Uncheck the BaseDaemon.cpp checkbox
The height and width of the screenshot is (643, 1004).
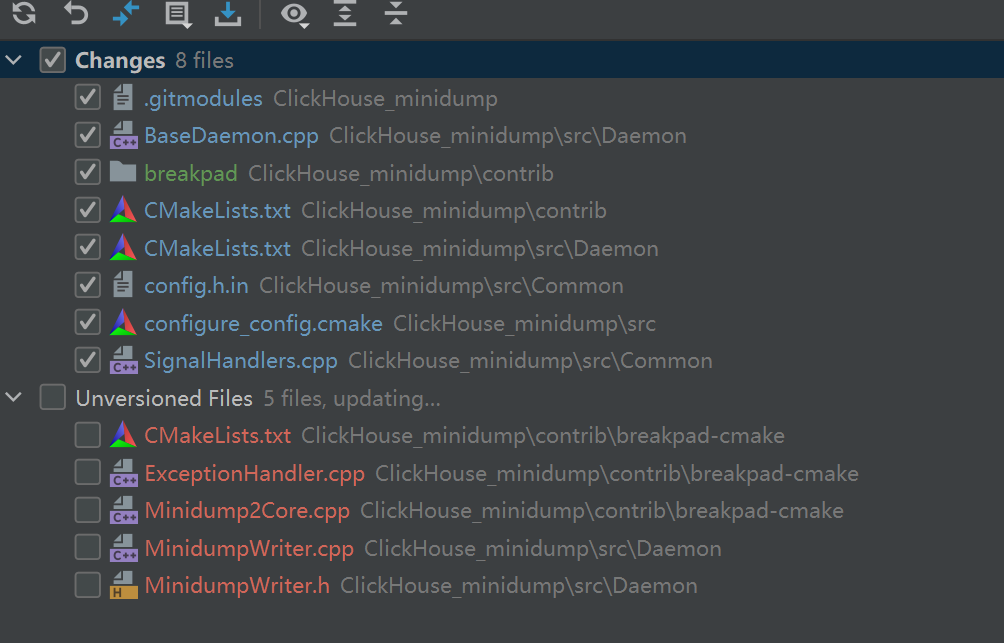click(x=88, y=135)
